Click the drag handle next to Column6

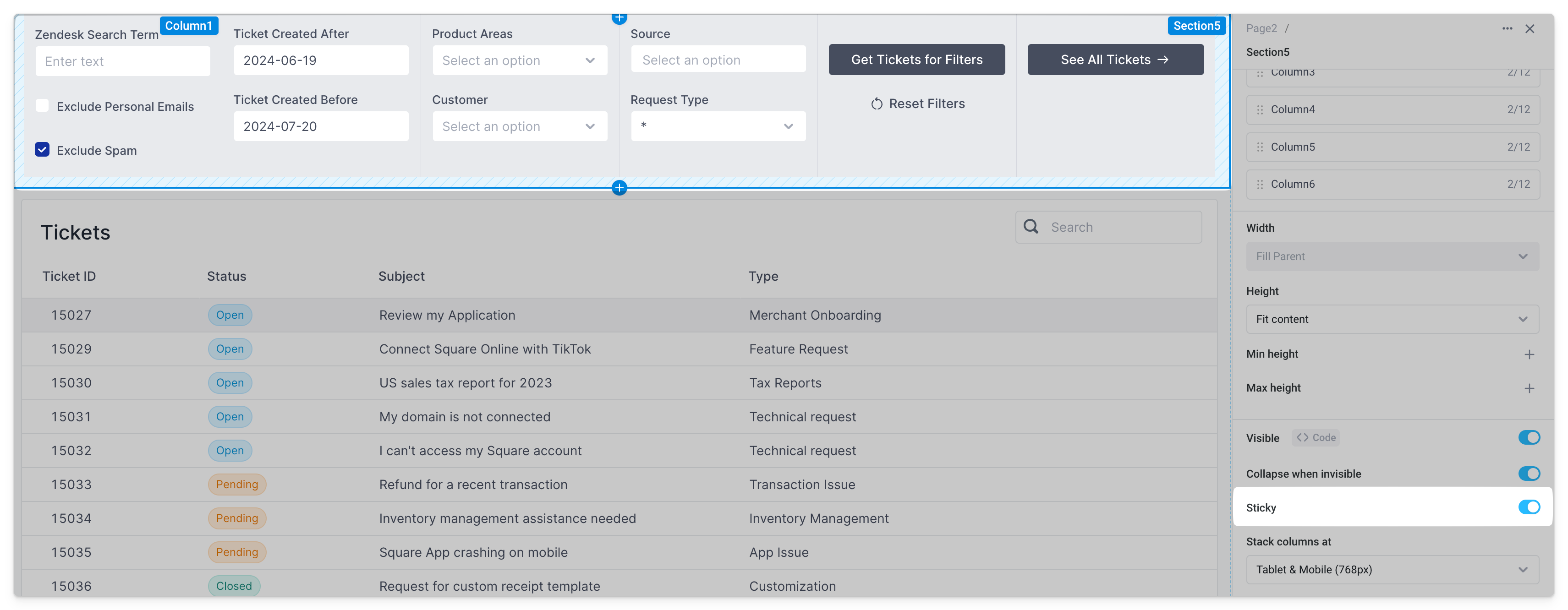tap(1259, 184)
